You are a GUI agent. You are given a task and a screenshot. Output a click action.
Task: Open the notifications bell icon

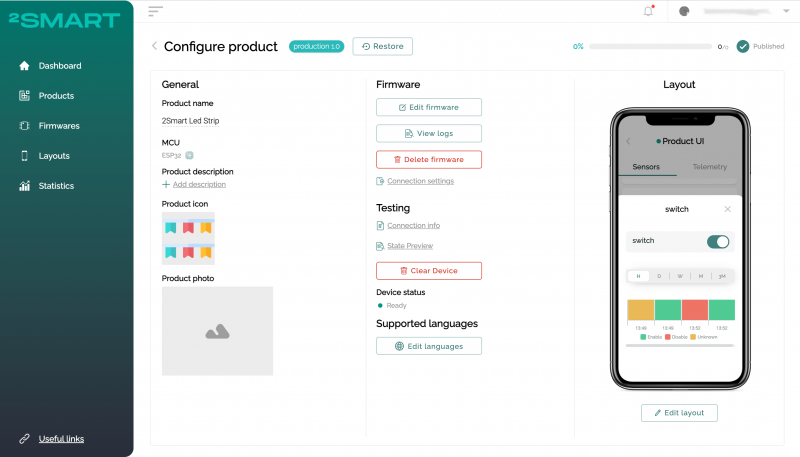click(x=648, y=11)
